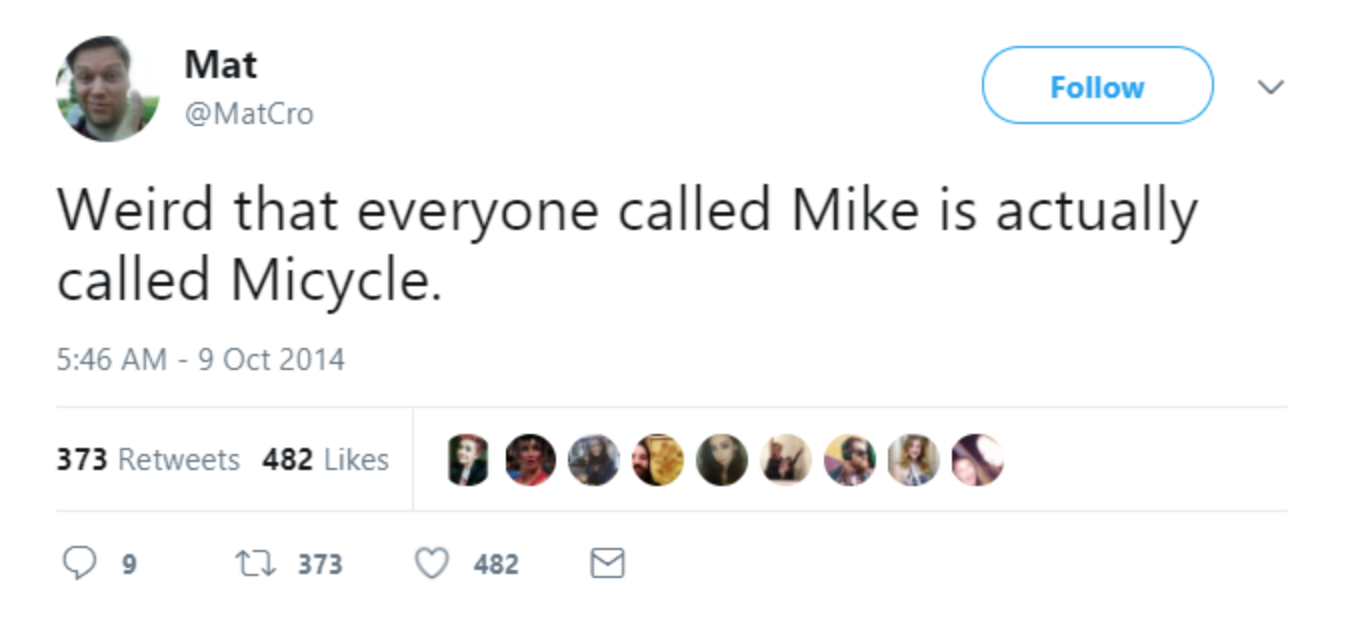Expand the chevron menu beside Follow

click(x=1270, y=87)
